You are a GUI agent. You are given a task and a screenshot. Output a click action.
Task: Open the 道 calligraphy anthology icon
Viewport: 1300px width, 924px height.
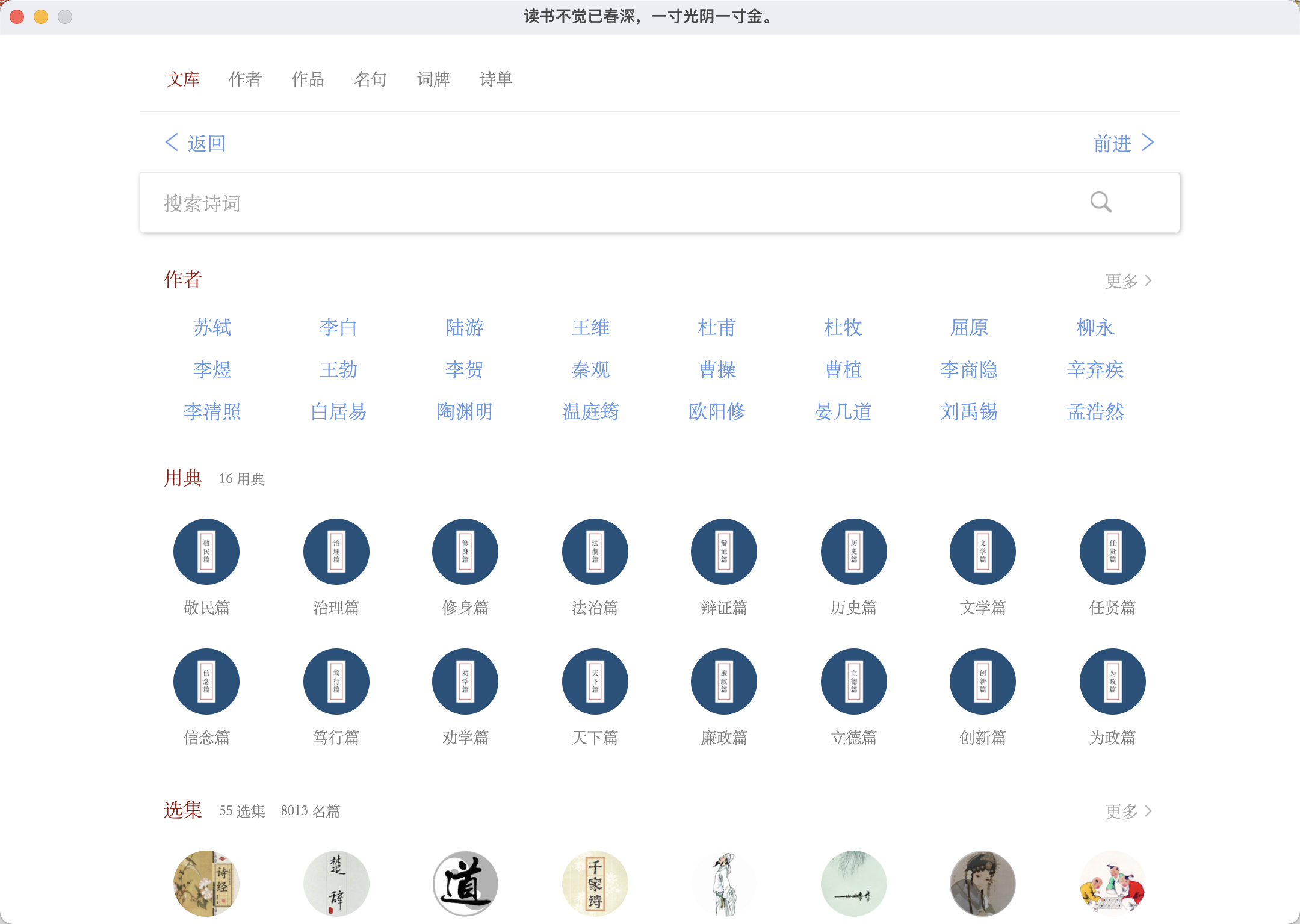click(x=465, y=883)
